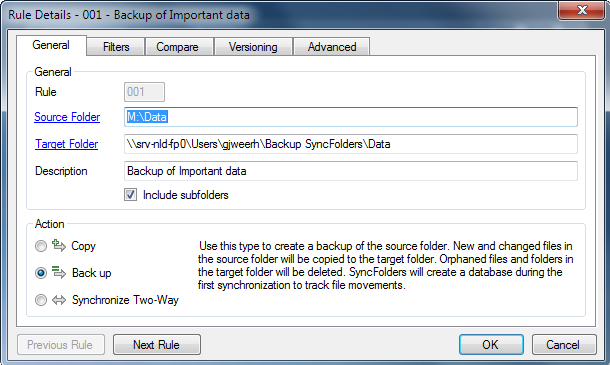
Task: Click the Back up action arrow icon
Action: coord(59,272)
